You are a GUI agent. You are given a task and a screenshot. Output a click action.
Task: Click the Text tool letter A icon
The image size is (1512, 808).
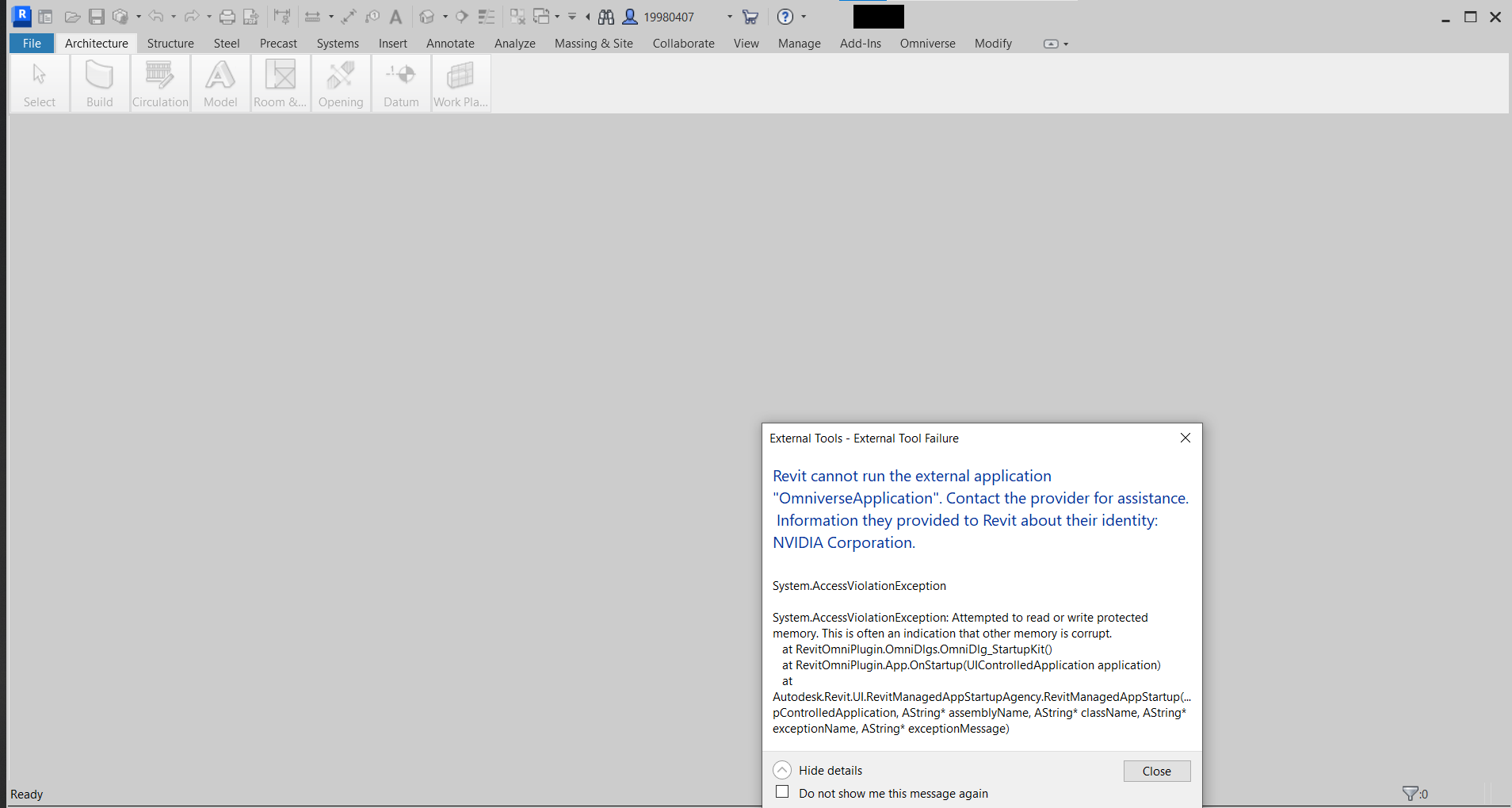396,17
